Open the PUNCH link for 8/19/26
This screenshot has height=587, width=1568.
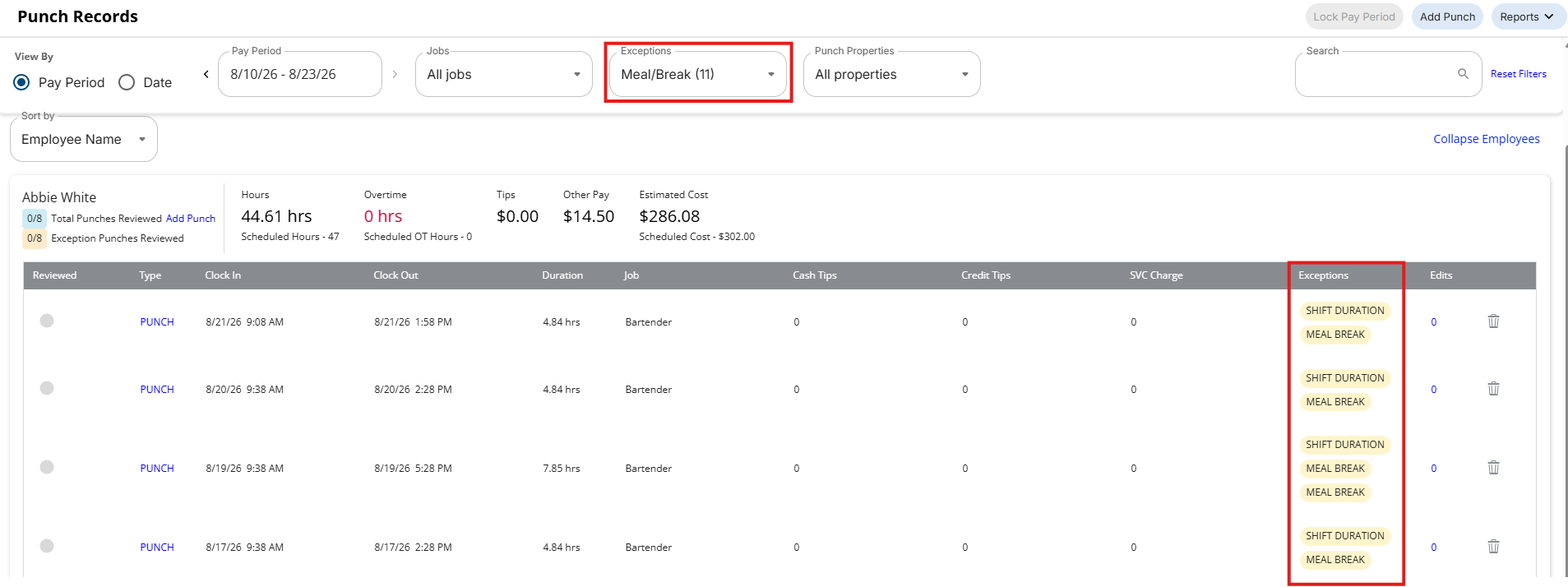point(157,469)
